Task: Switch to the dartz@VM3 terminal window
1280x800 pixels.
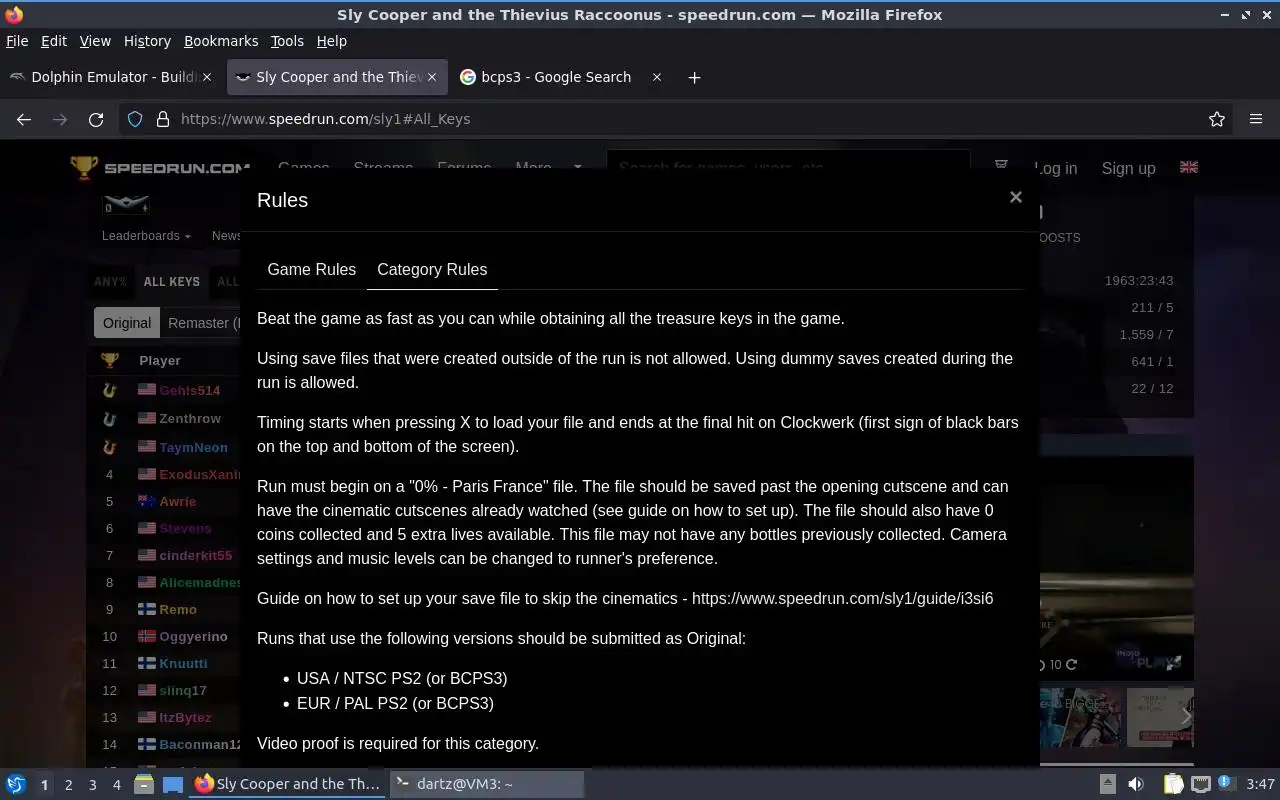Action: 487,784
